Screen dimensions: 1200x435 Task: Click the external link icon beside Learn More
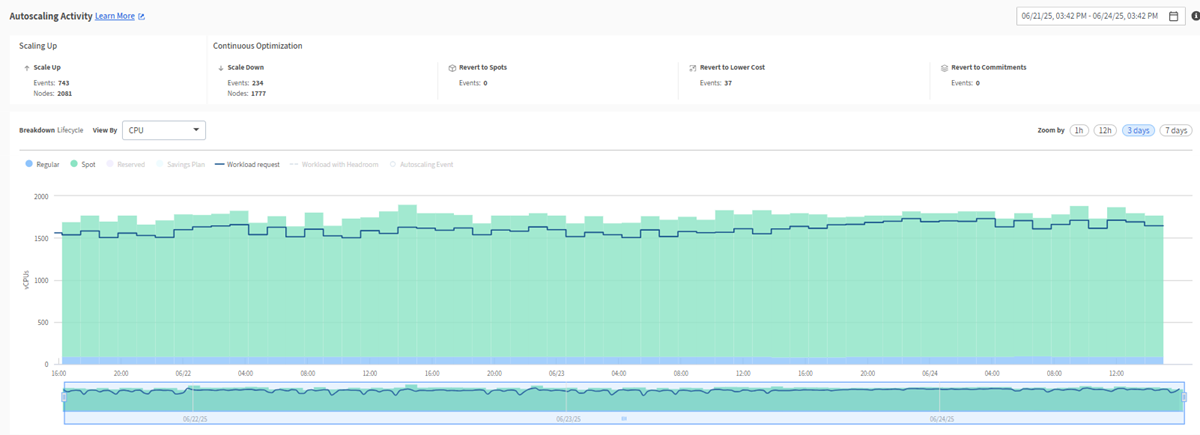141,17
